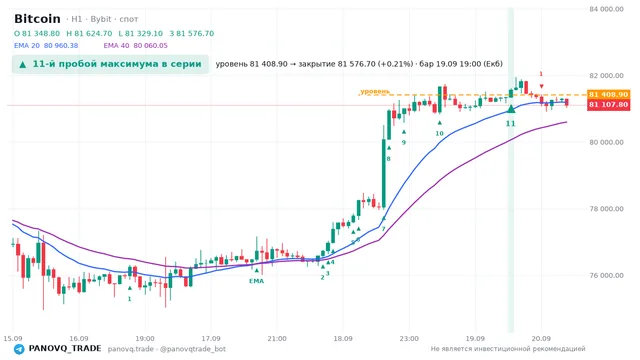Click the orange 'уровень' level line label
Screen dimensions: 640x360
tap(375, 91)
